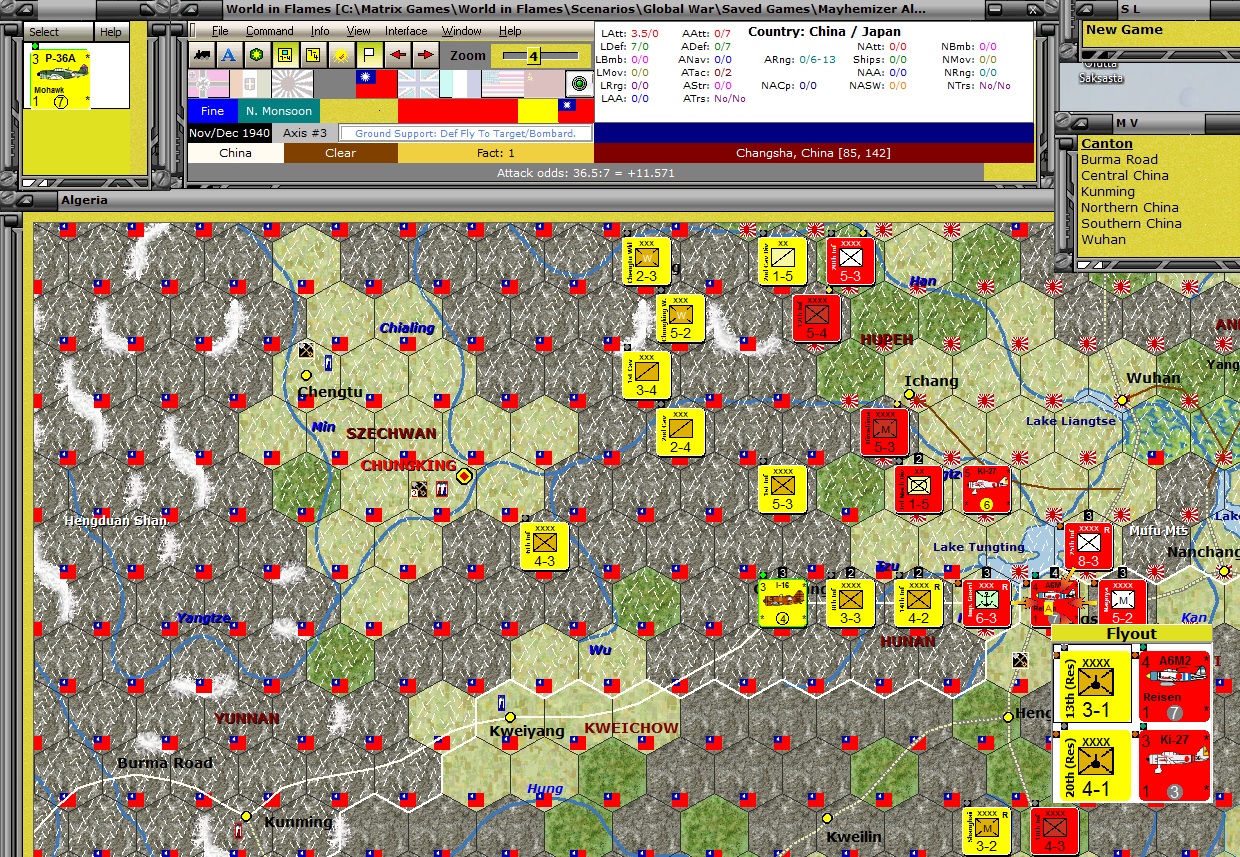The width and height of the screenshot is (1240, 857).
Task: Click the Flyout panel title bar
Action: 1131,633
